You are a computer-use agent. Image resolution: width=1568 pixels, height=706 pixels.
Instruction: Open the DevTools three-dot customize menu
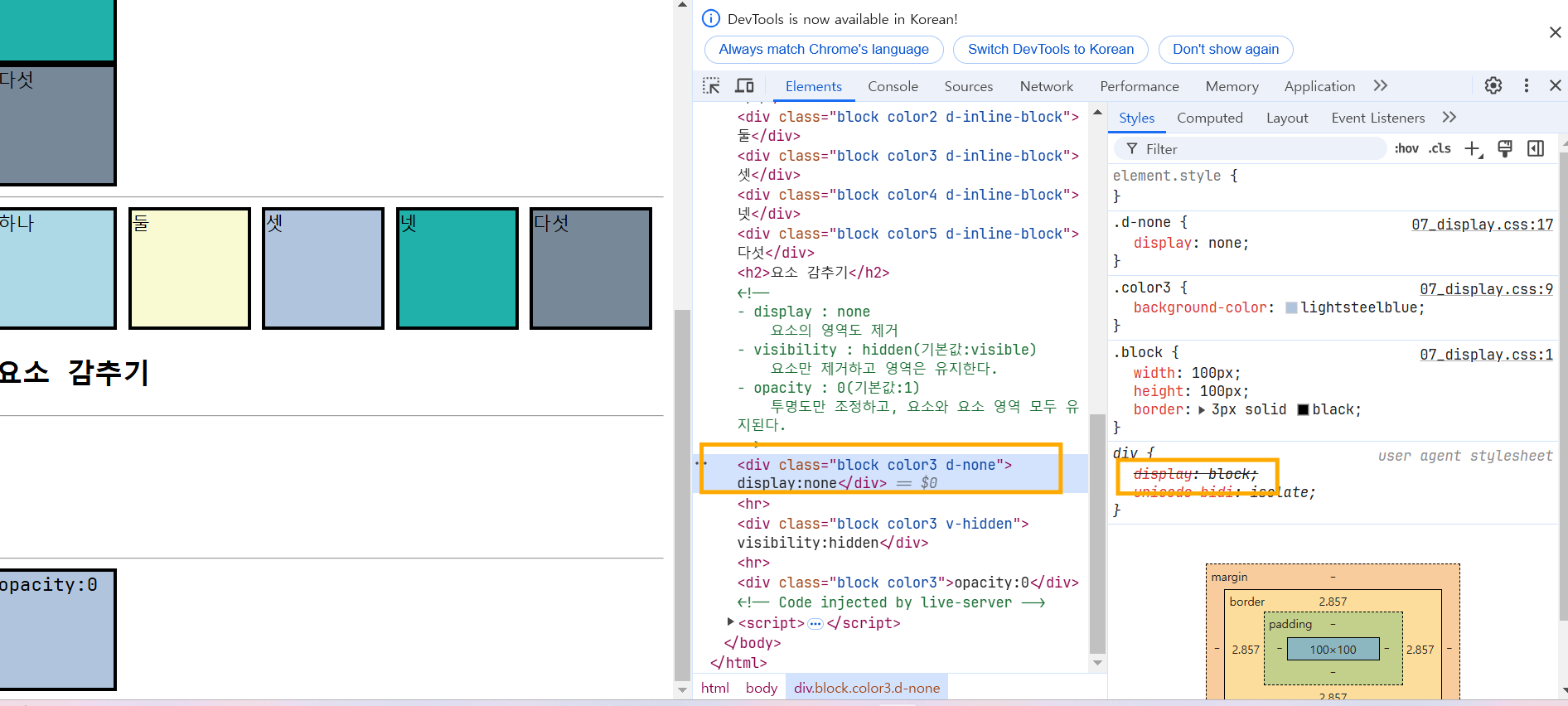(x=1527, y=85)
